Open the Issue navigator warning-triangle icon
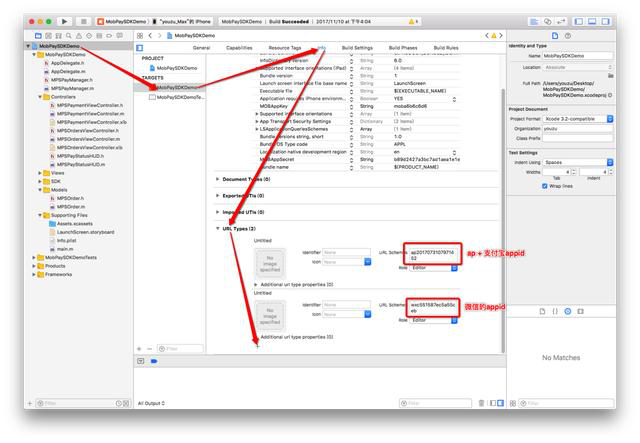The image size is (640, 443). [x=79, y=36]
